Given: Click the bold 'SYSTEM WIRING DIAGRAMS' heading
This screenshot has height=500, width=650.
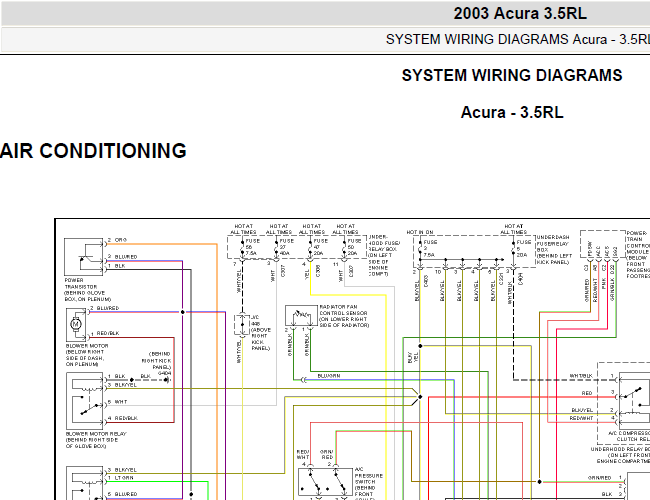Looking at the screenshot, I should [x=512, y=75].
